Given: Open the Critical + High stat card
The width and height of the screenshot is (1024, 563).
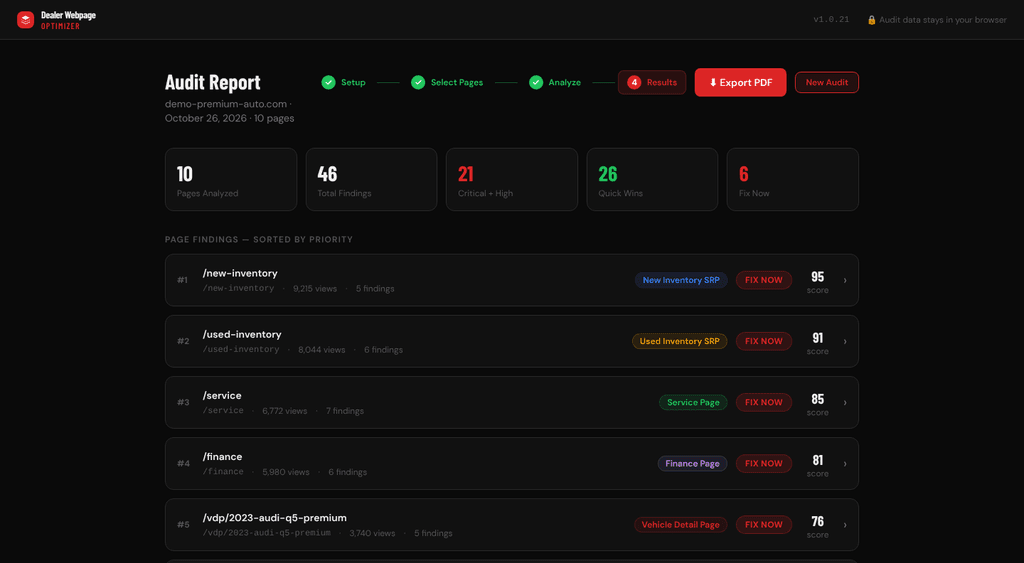Looking at the screenshot, I should click(512, 180).
